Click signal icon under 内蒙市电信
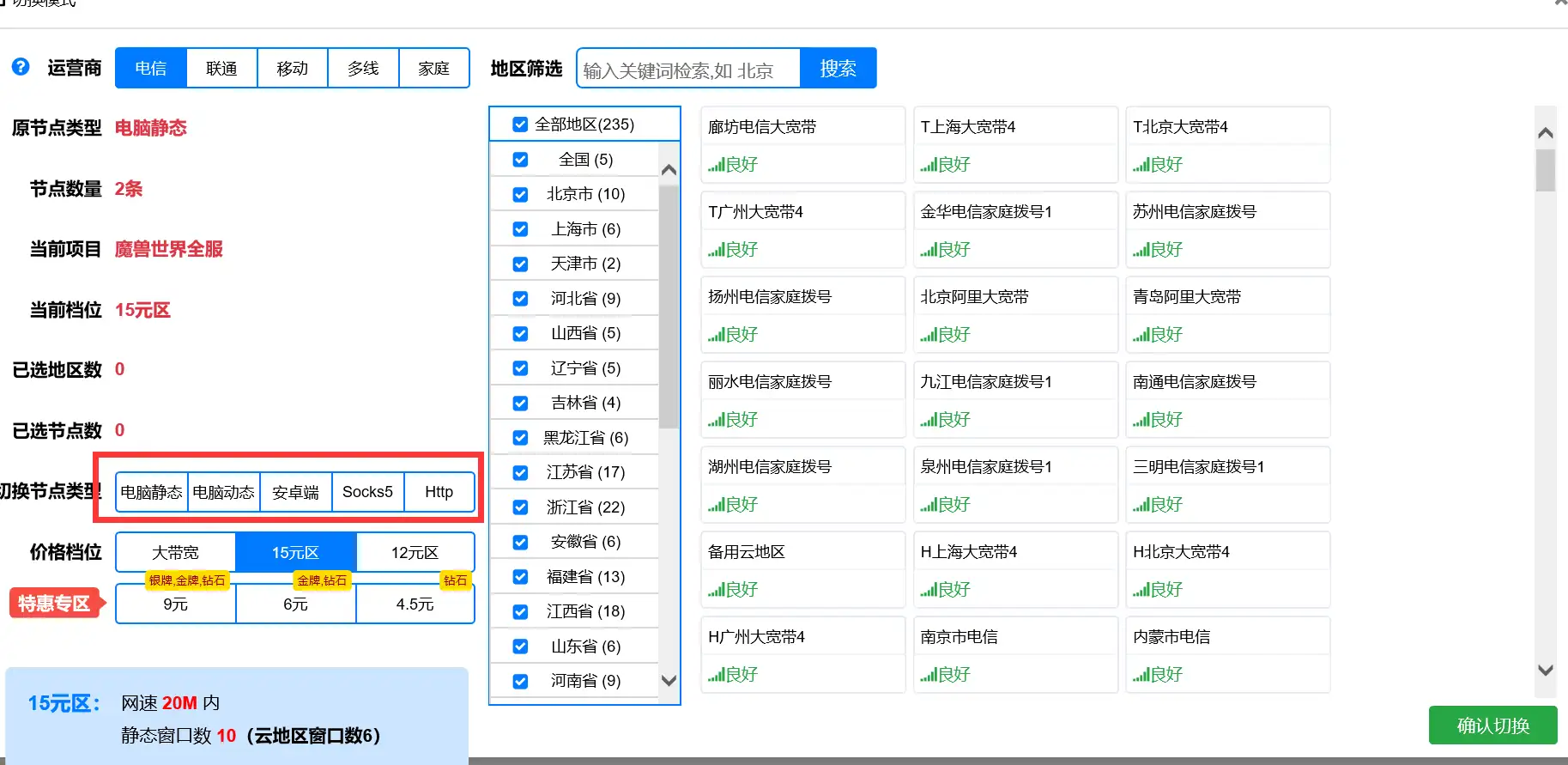 tap(1140, 675)
